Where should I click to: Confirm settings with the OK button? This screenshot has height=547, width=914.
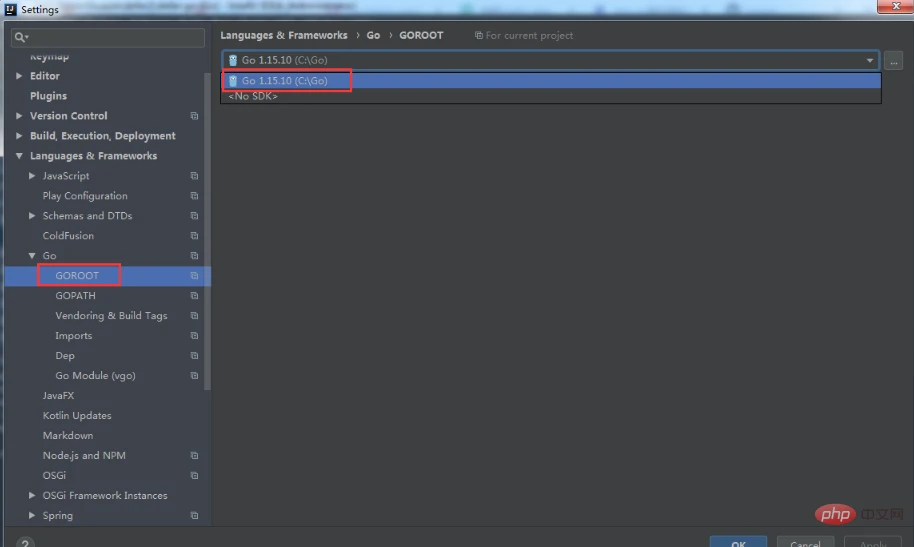[738, 542]
